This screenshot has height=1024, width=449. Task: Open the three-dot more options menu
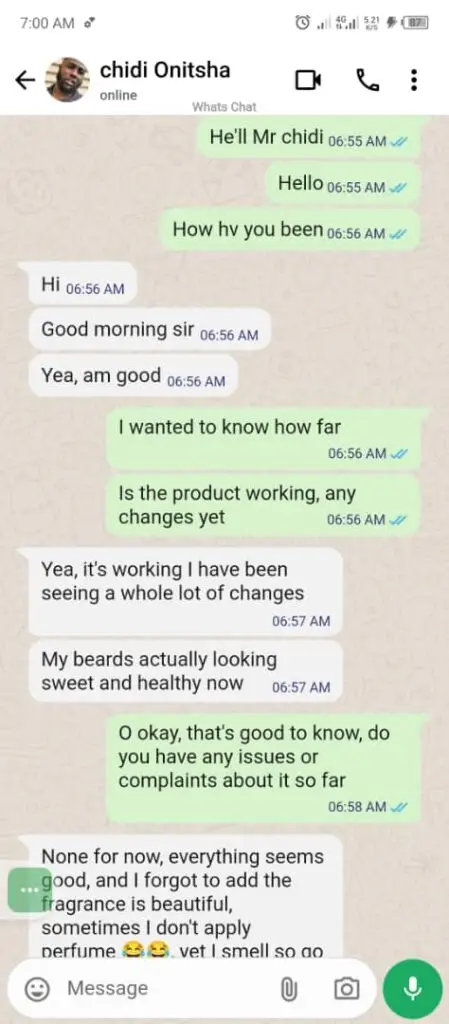(x=414, y=80)
